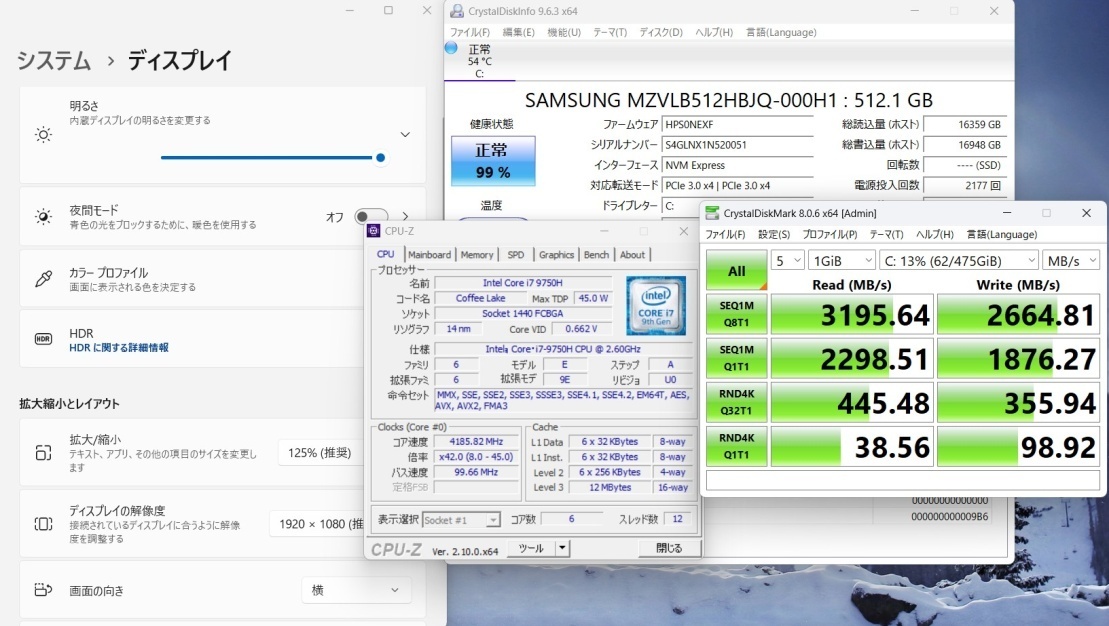
Task: Click the brightness sun icon
Action: pyautogui.click(x=43, y=134)
